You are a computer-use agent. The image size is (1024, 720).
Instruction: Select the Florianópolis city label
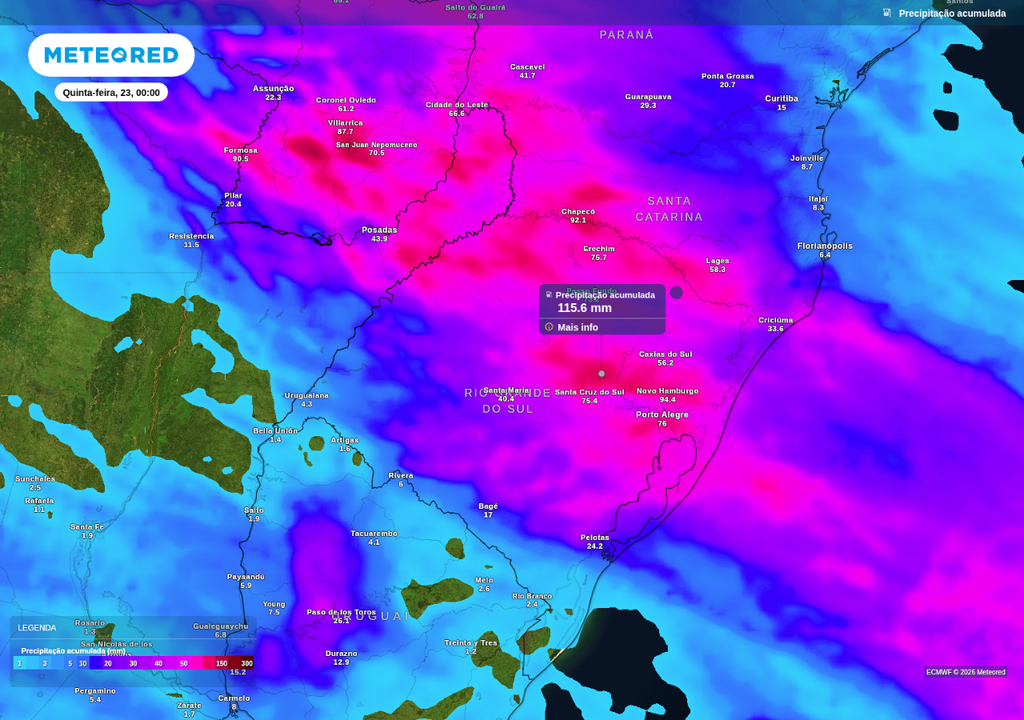click(x=825, y=246)
